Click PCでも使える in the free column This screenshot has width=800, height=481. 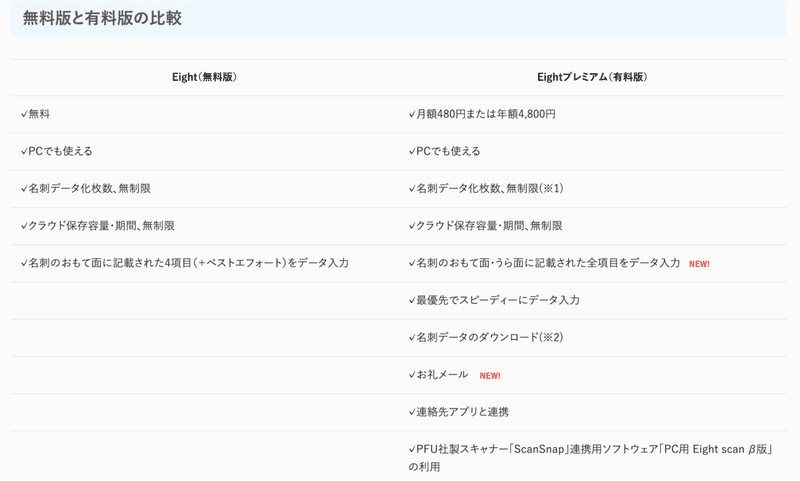(x=57, y=151)
